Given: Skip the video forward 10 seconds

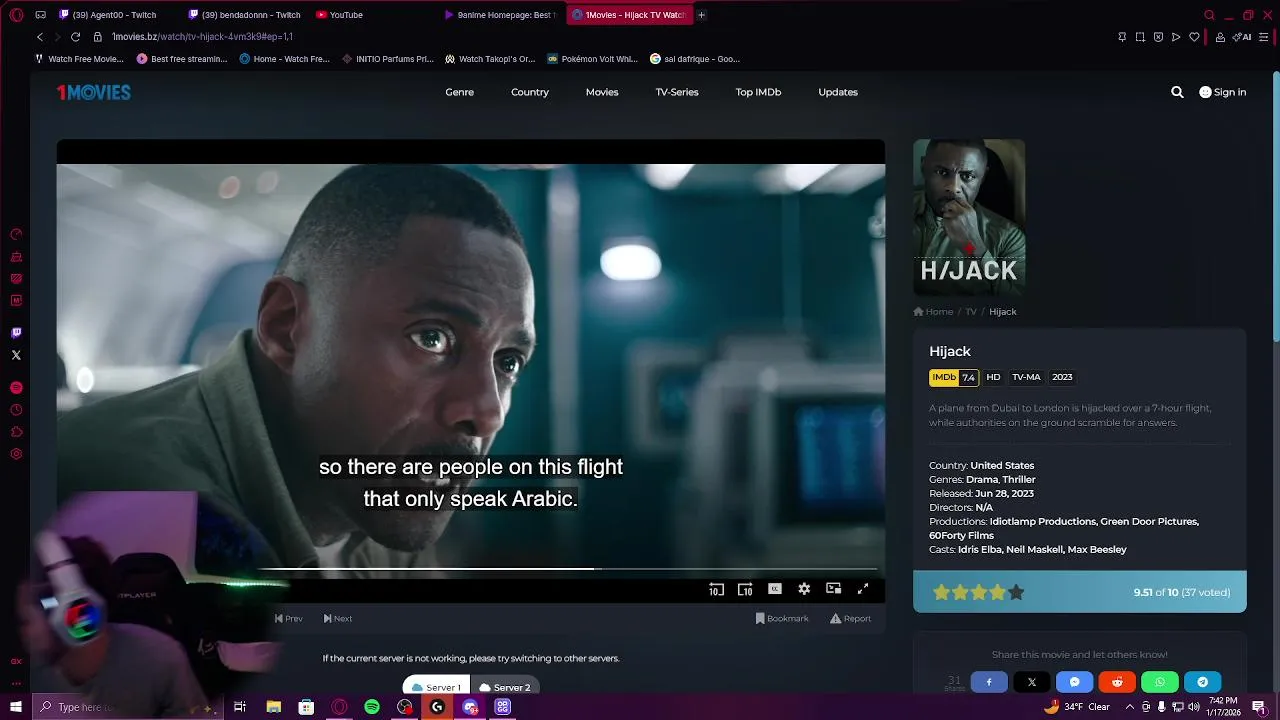Looking at the screenshot, I should [745, 589].
